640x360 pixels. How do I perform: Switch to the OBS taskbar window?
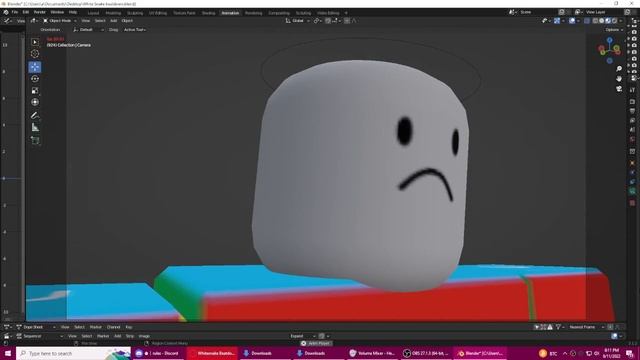427,353
